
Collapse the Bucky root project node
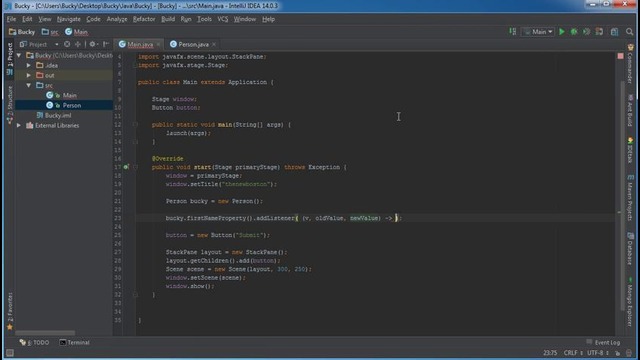click(x=19, y=55)
